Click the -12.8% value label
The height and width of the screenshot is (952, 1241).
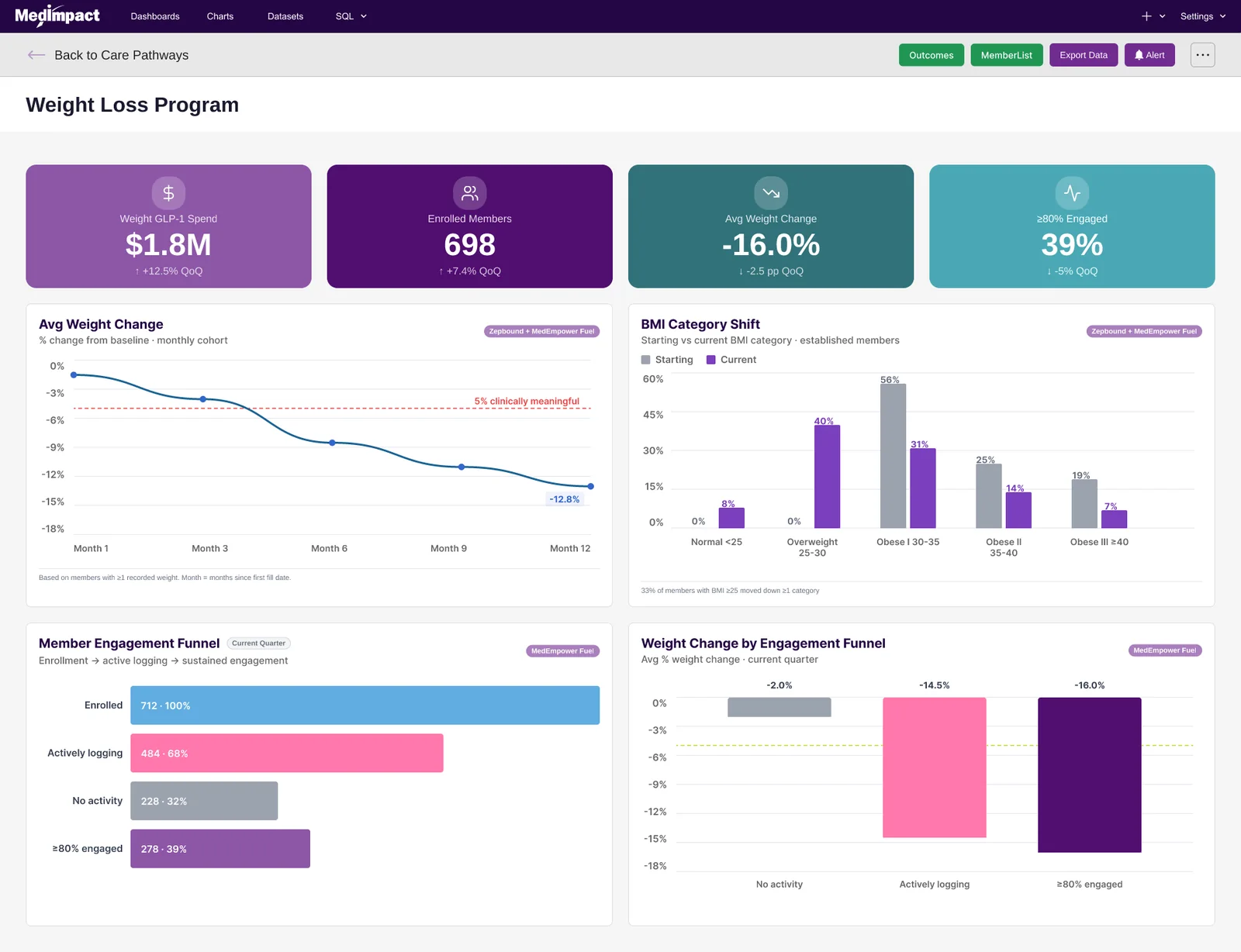pyautogui.click(x=565, y=499)
